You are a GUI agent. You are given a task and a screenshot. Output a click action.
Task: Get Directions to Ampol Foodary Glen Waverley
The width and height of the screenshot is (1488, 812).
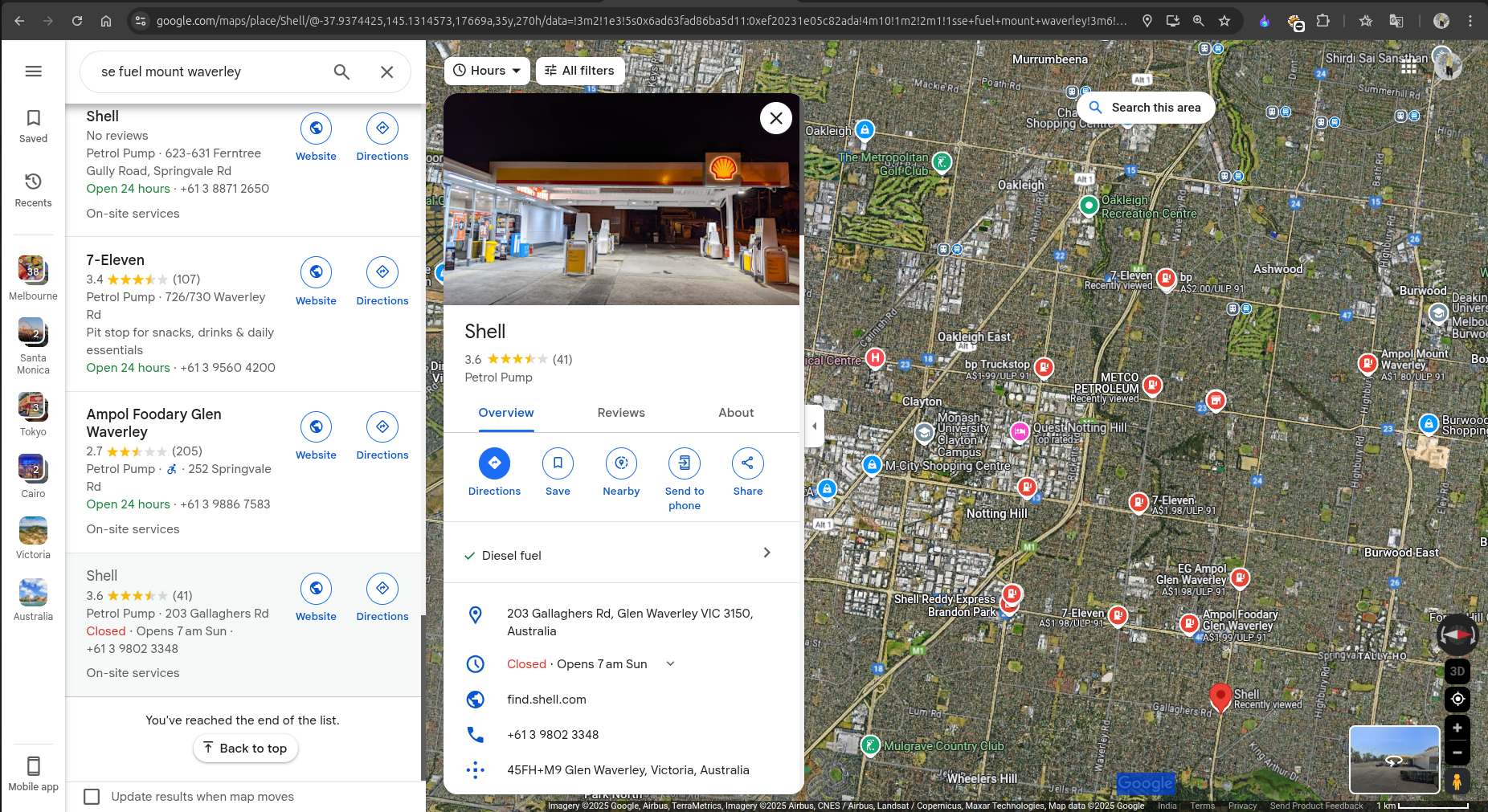pyautogui.click(x=382, y=436)
